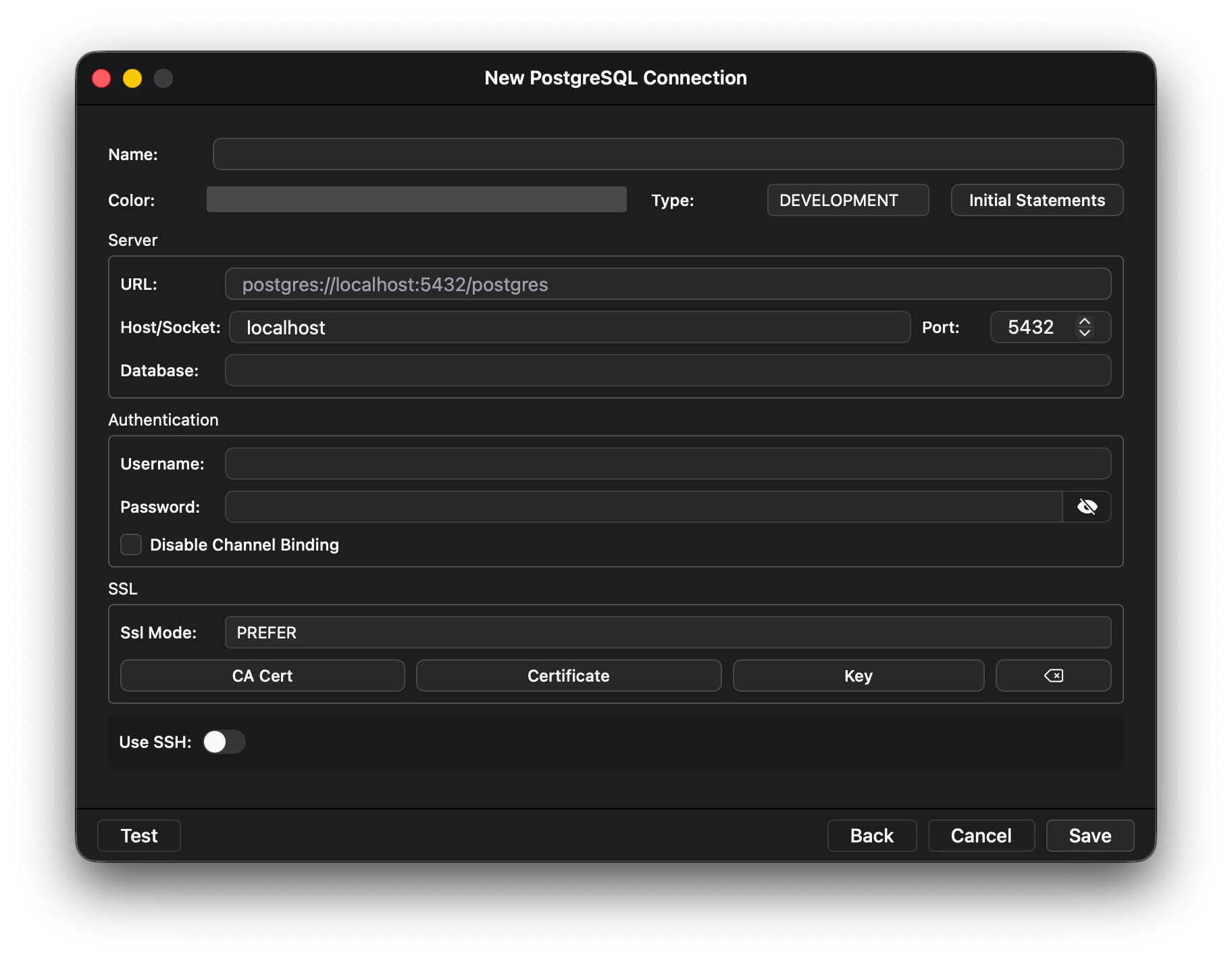Click into the URL input field
The height and width of the screenshot is (962, 1232).
[x=667, y=284]
